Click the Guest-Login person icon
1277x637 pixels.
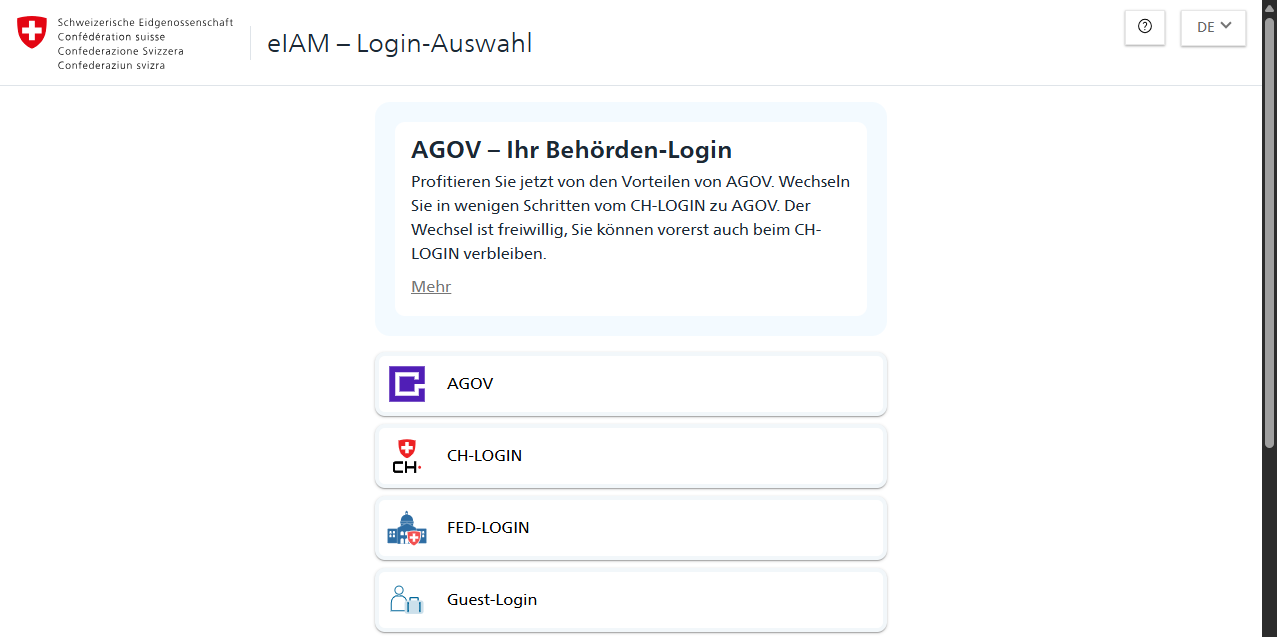coord(407,600)
